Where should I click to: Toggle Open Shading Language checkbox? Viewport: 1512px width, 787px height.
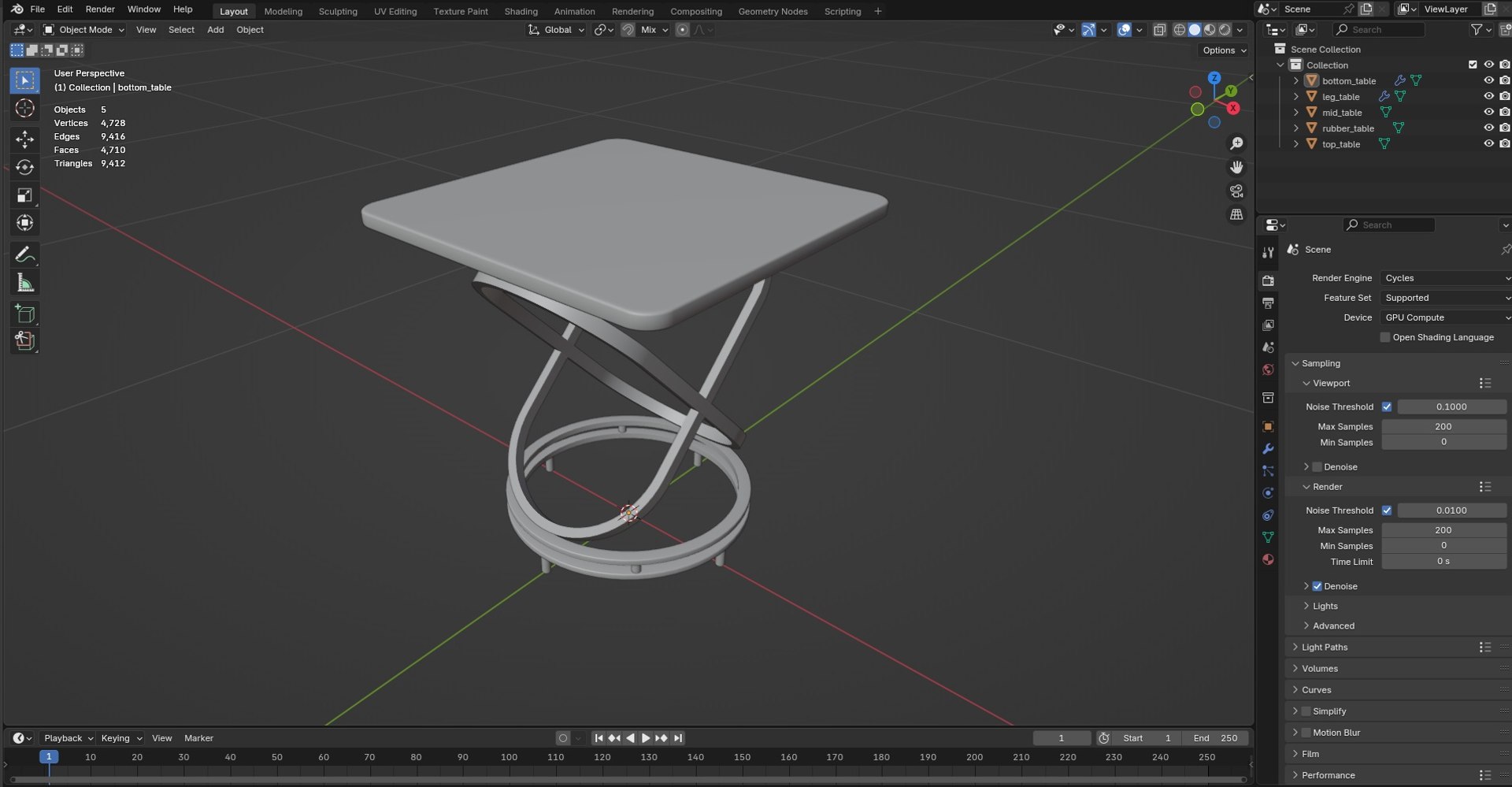tap(1384, 337)
